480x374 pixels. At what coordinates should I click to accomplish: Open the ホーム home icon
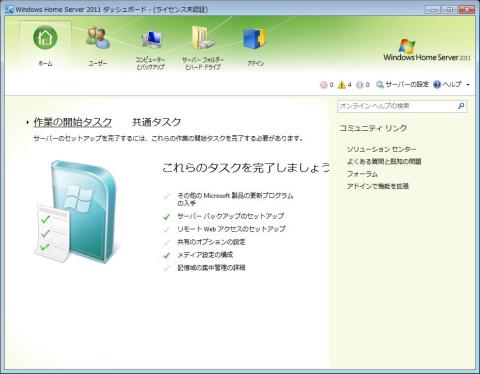[x=45, y=37]
